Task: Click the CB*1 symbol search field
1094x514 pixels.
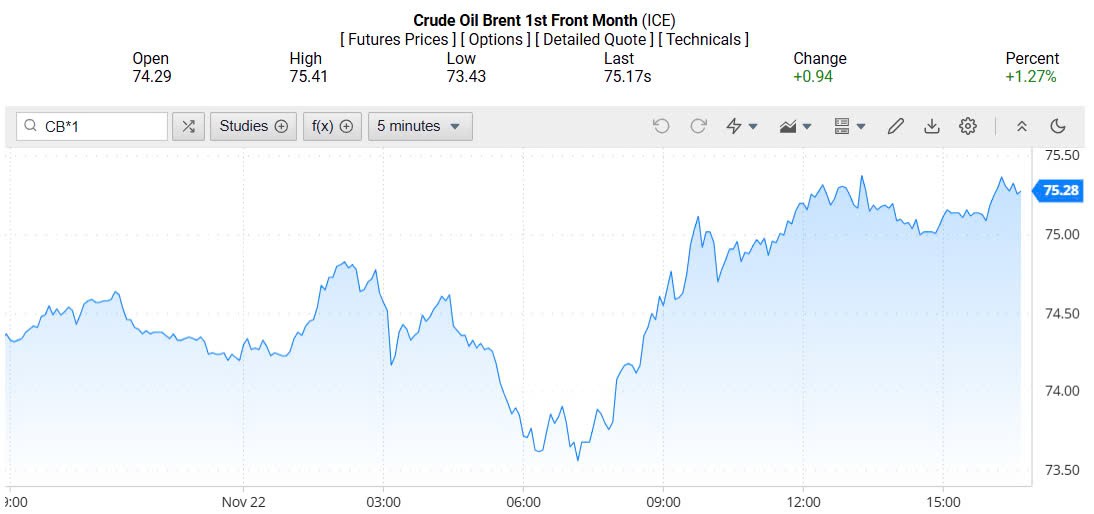Action: (x=100, y=126)
